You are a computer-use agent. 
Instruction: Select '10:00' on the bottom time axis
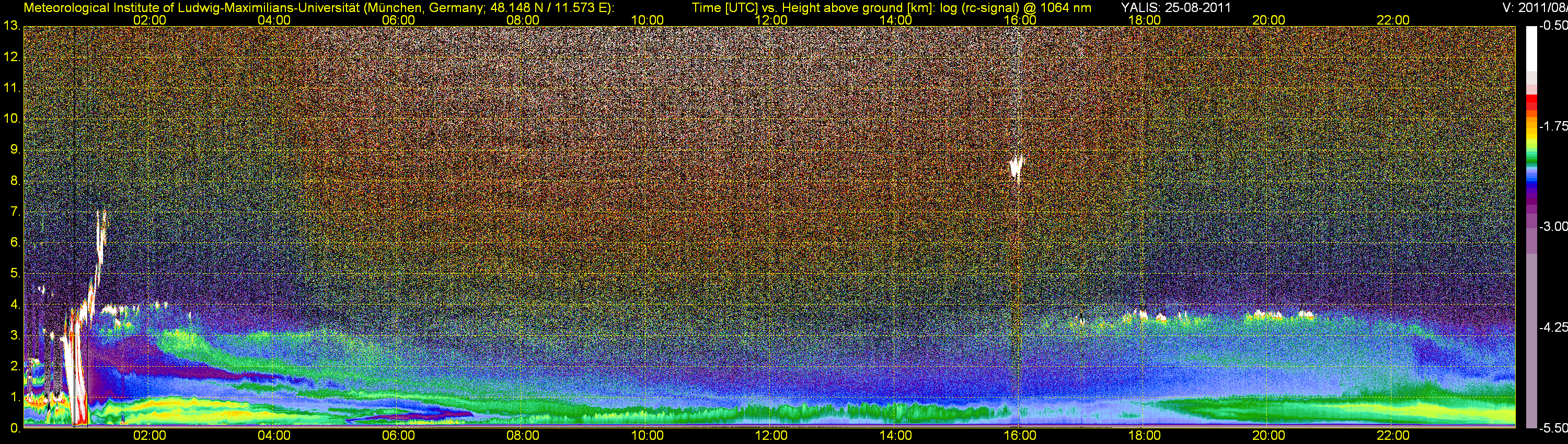pyautogui.click(x=647, y=436)
